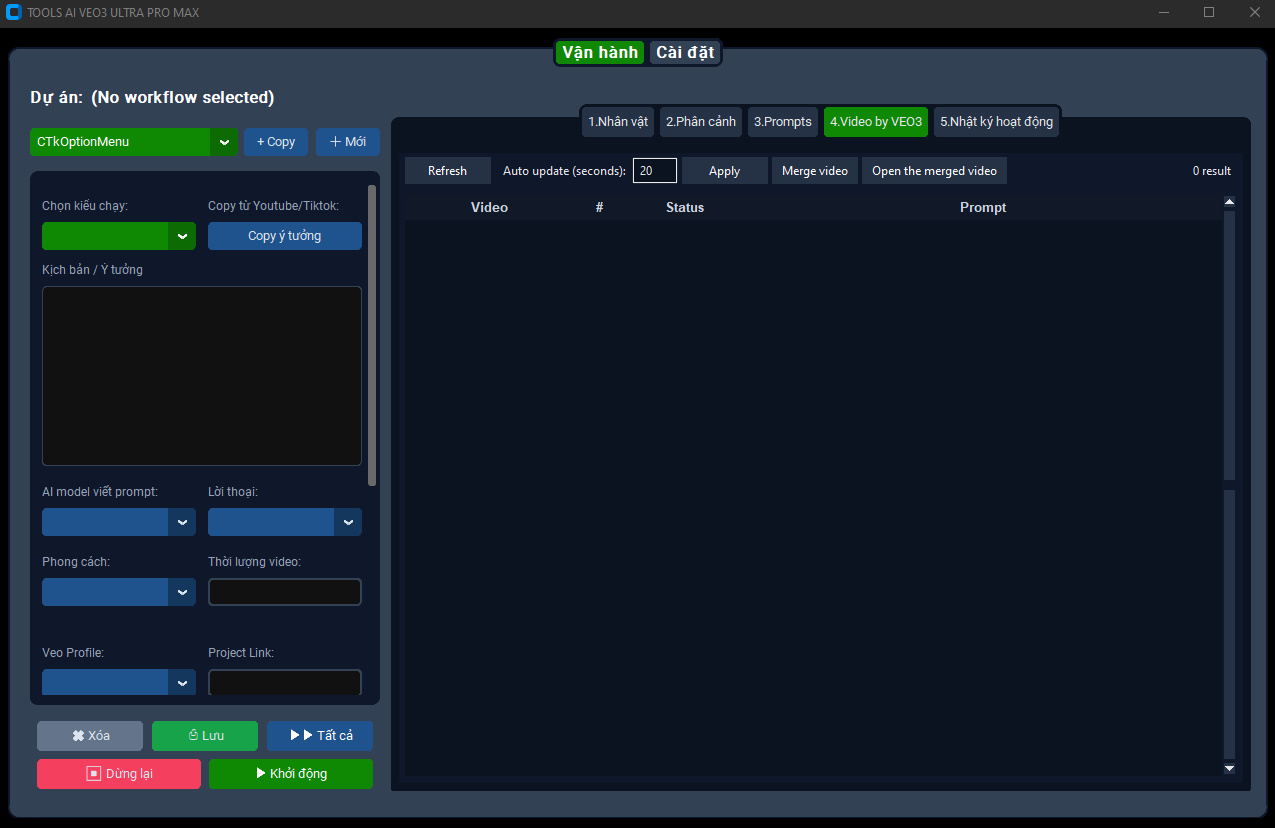Open the 5.Nhật ký hoạt động tab
Viewport: 1275px width, 828px height.
click(995, 121)
